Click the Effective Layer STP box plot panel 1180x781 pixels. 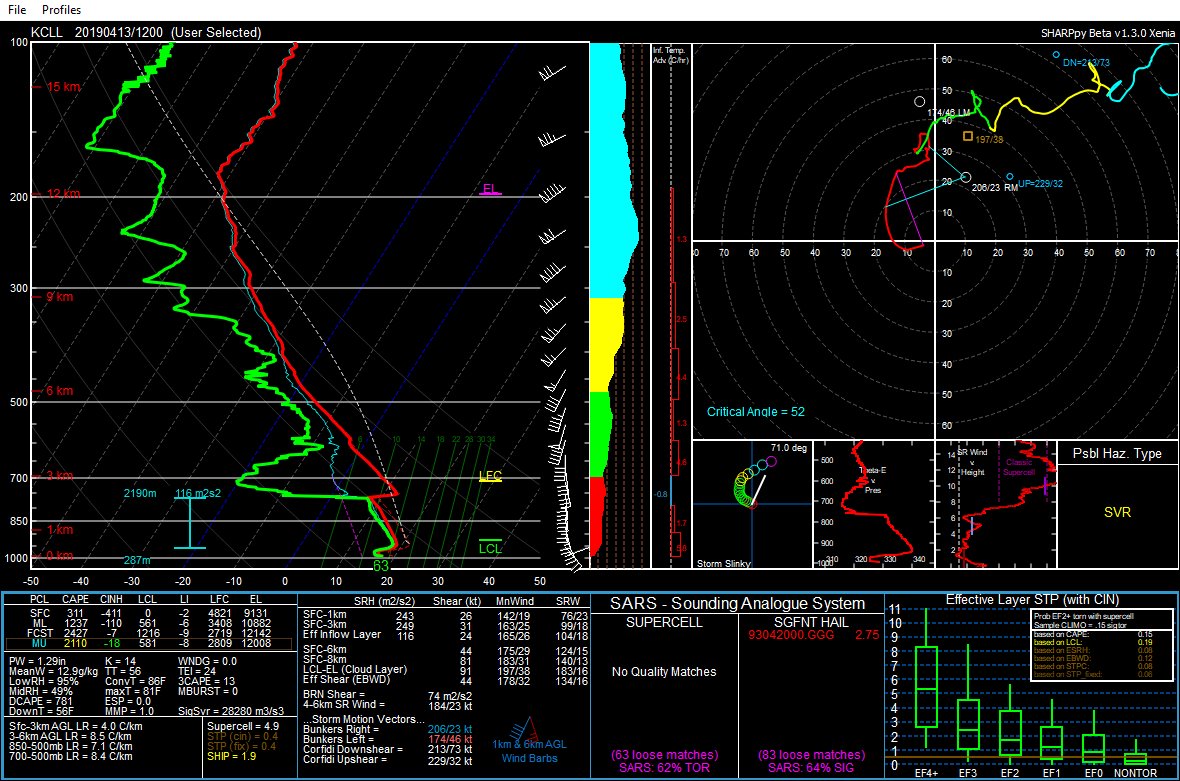(x=1031, y=690)
